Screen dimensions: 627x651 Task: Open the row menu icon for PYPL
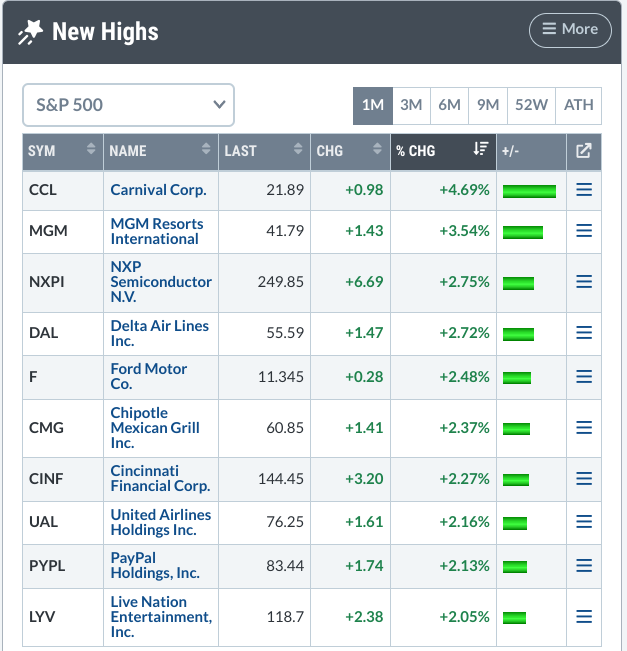pyautogui.click(x=584, y=565)
